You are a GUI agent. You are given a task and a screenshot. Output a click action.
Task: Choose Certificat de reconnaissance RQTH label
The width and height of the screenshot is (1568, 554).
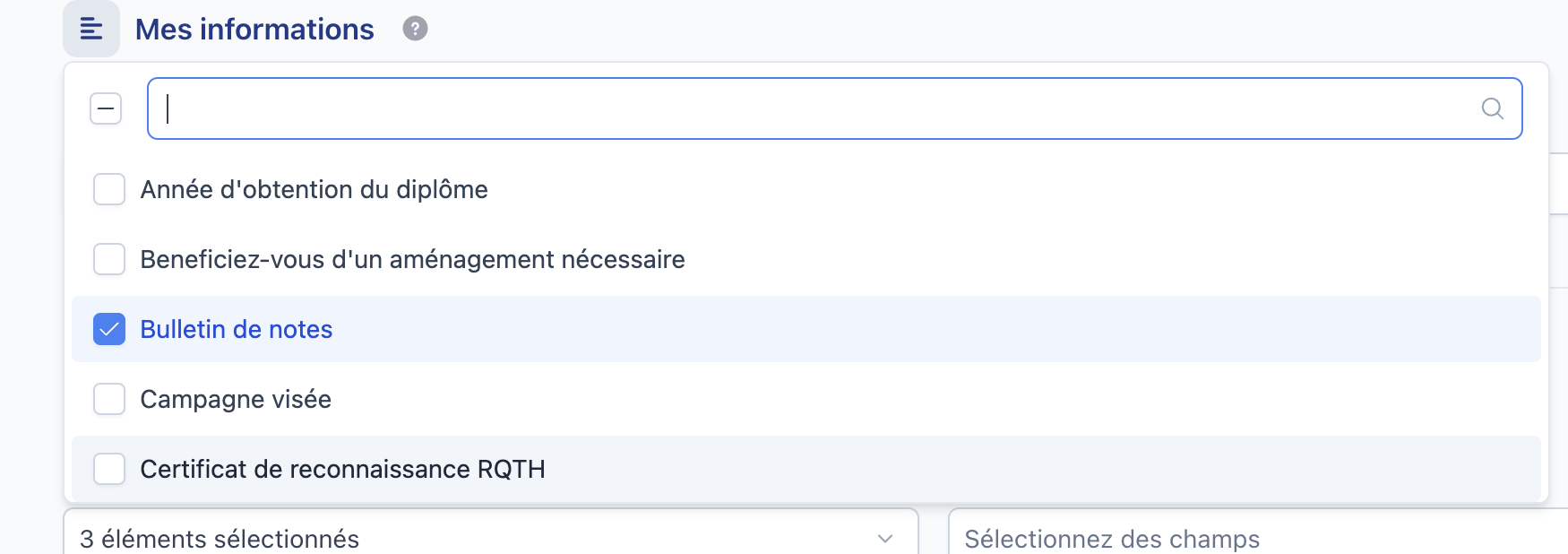click(343, 469)
